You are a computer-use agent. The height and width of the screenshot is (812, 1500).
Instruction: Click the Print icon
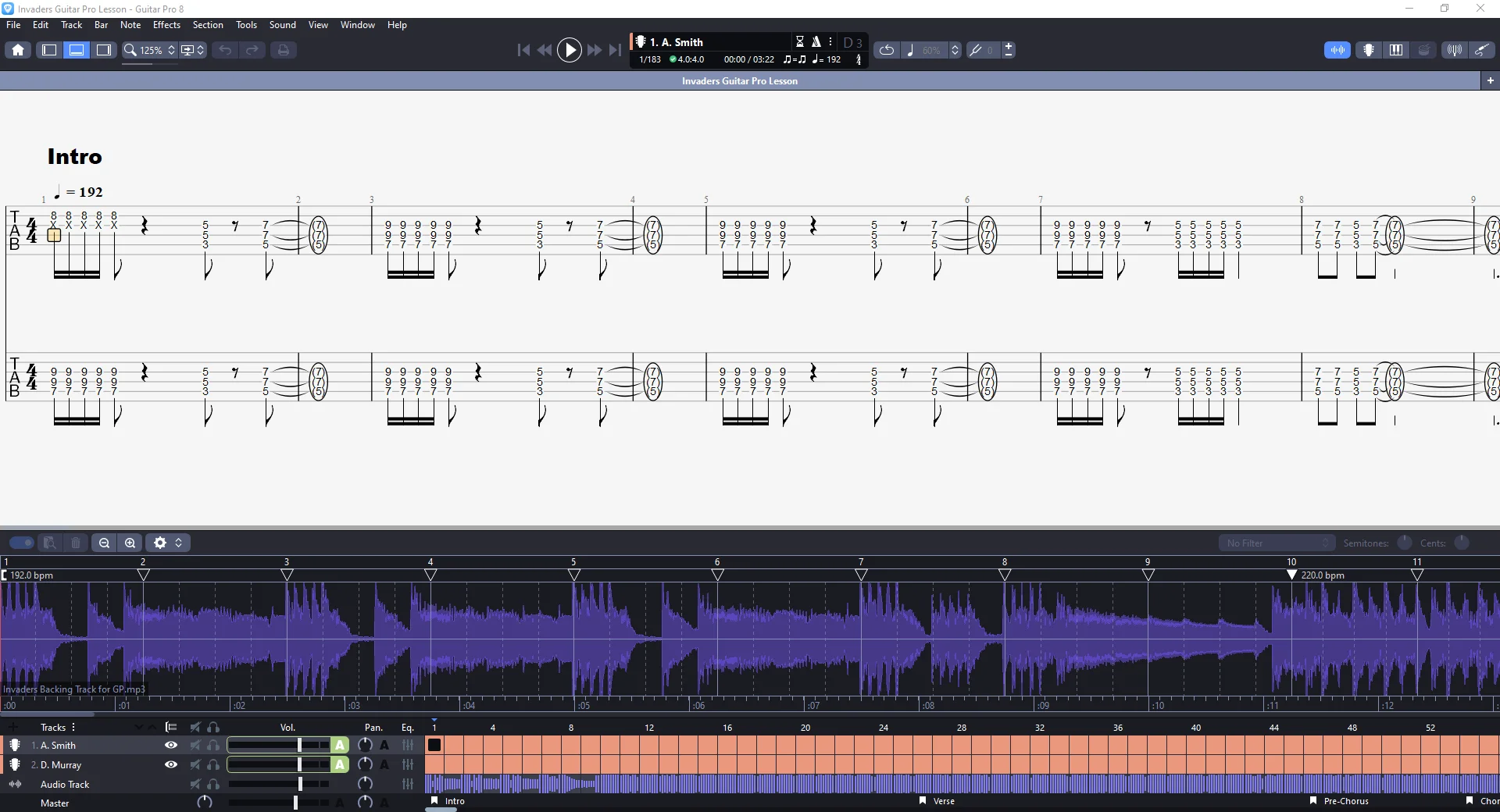[284, 50]
